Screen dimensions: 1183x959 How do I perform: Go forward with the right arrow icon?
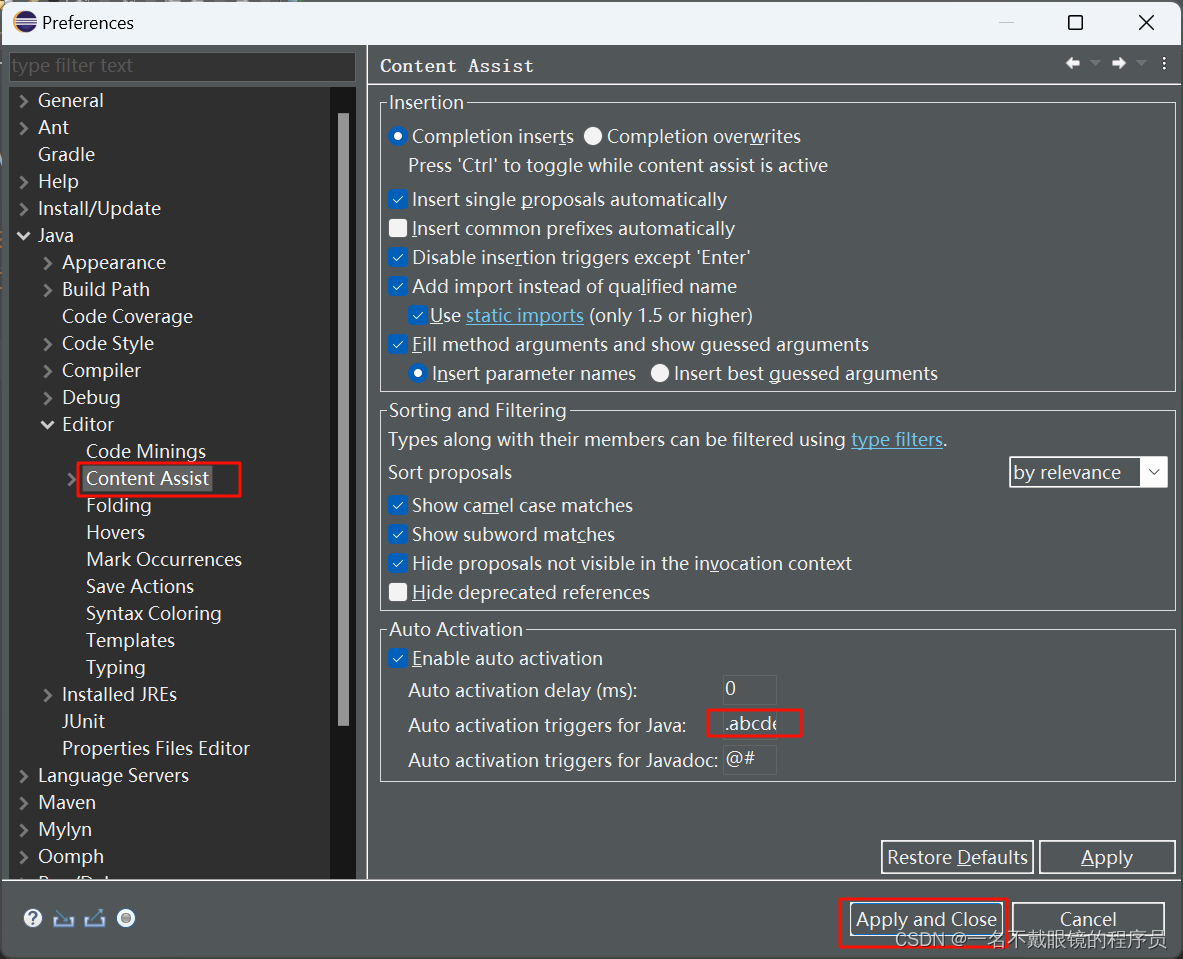[1118, 63]
